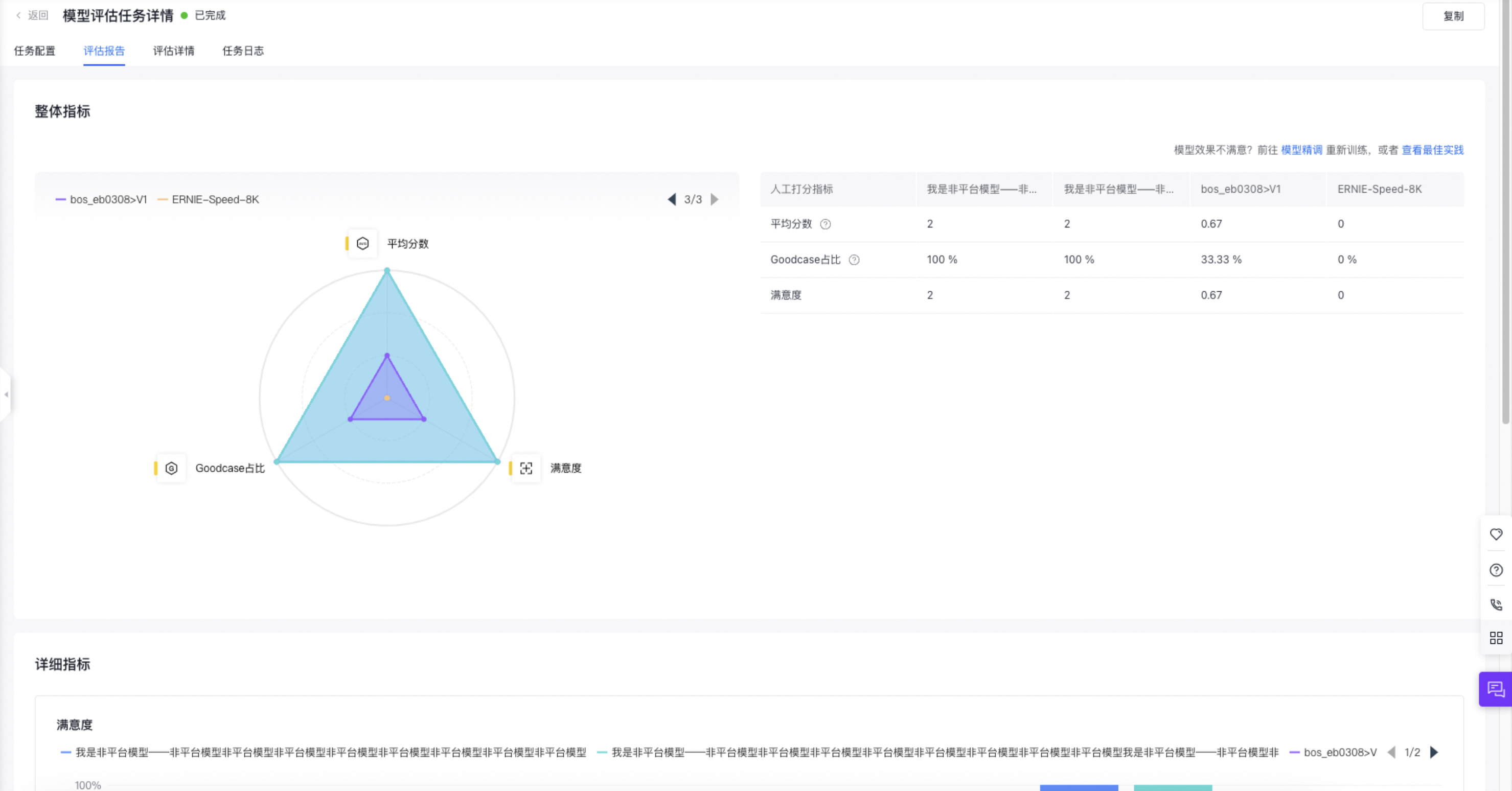Open the help question-mark icon in right sidebar
The image size is (1512, 791).
[x=1496, y=570]
